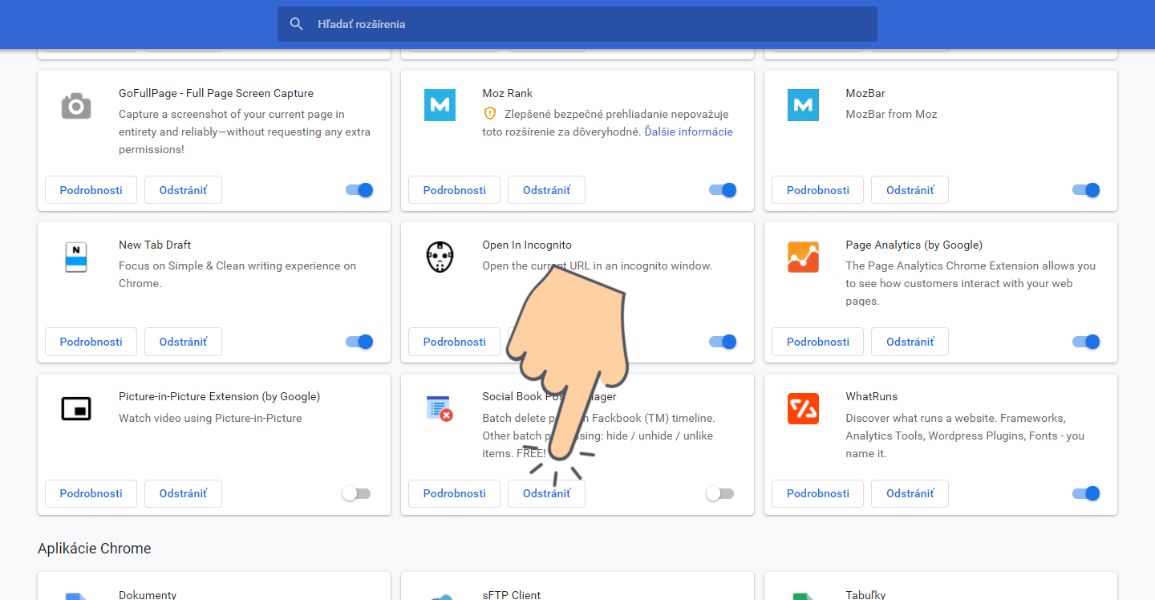This screenshot has height=600, width=1155.
Task: Click Odstrániť under Page Analytics
Action: coord(910,342)
